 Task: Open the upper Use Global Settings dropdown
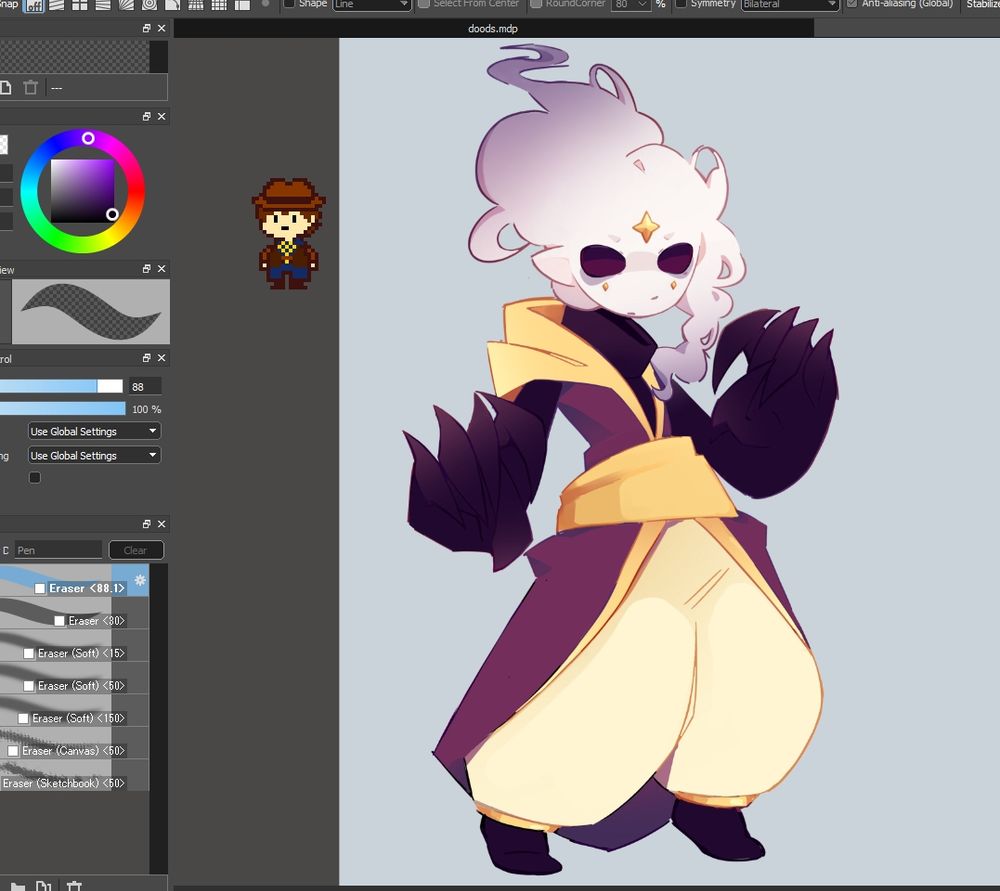[94, 431]
